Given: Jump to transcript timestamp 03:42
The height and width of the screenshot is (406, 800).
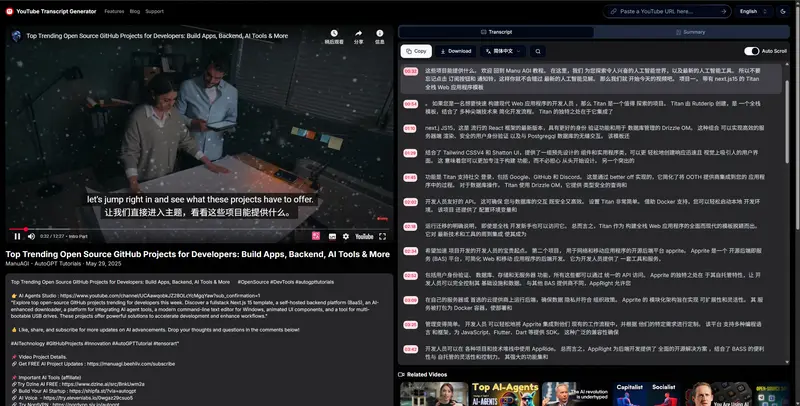Looking at the screenshot, I should click(x=411, y=349).
